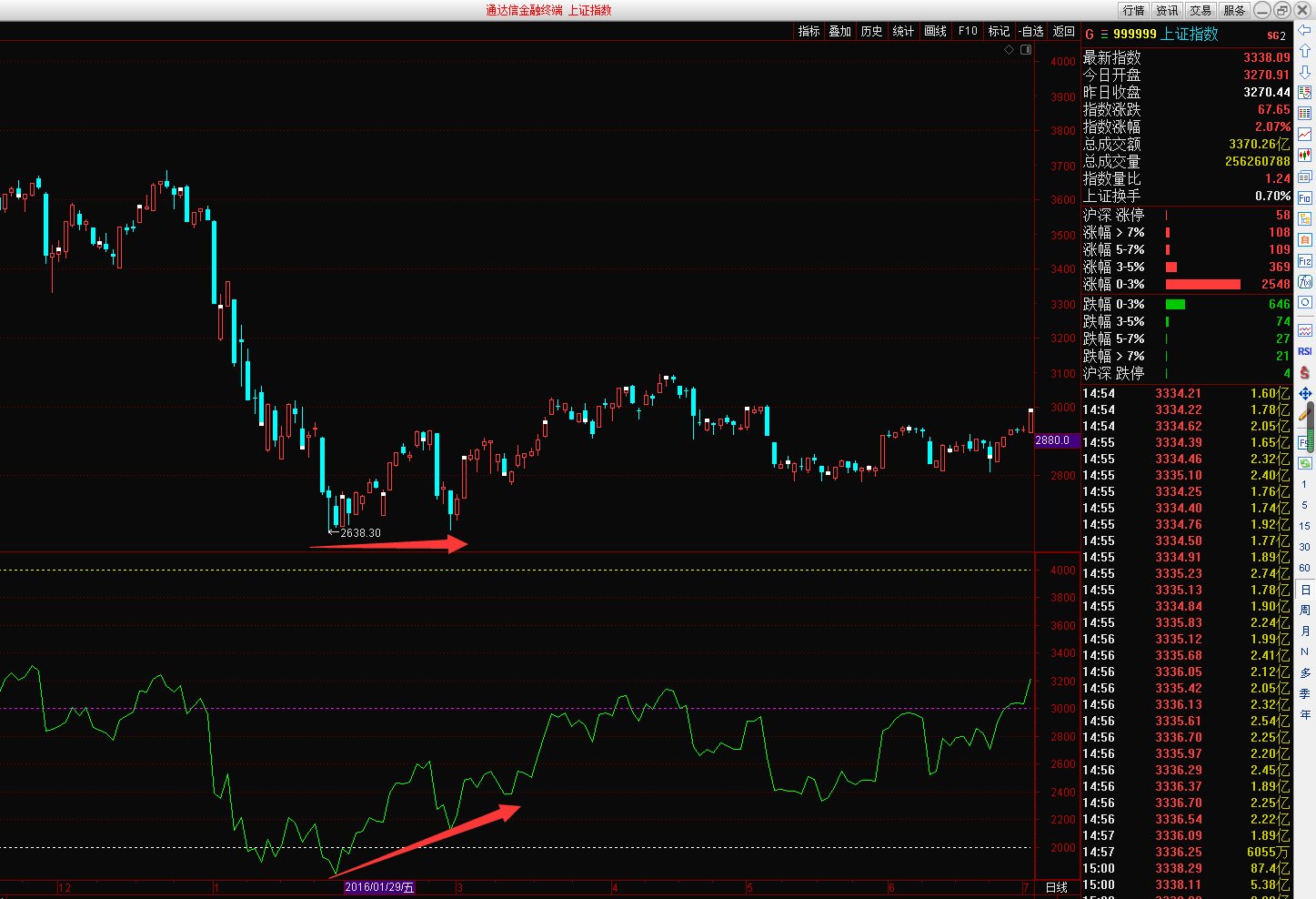Click the 2016/01/29 date marker on timeline
This screenshot has height=899, width=1316.
[379, 887]
